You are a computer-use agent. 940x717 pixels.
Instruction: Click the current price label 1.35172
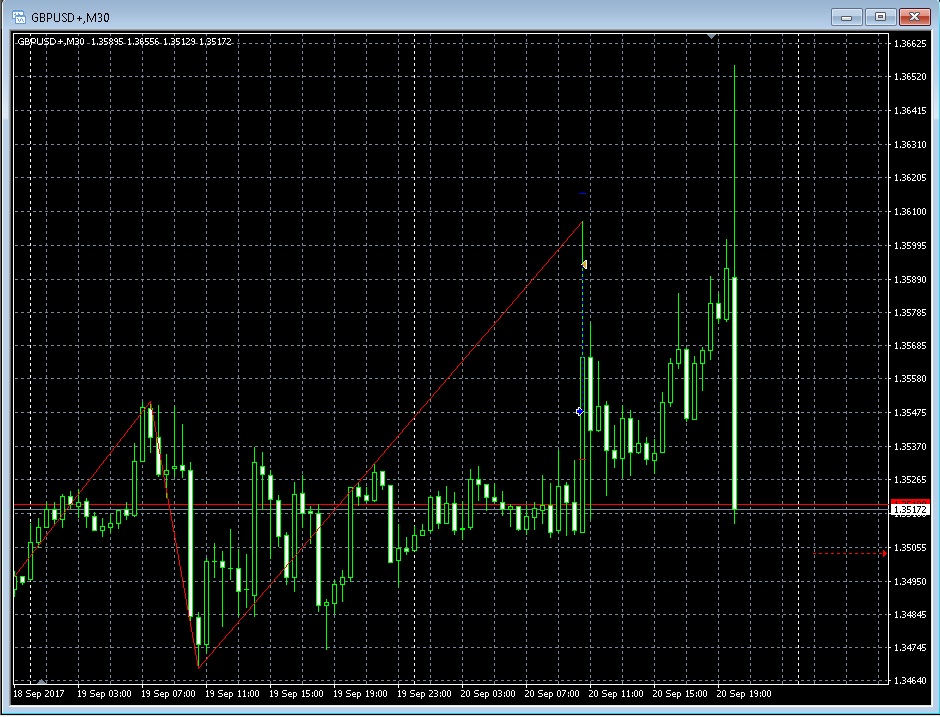click(910, 510)
